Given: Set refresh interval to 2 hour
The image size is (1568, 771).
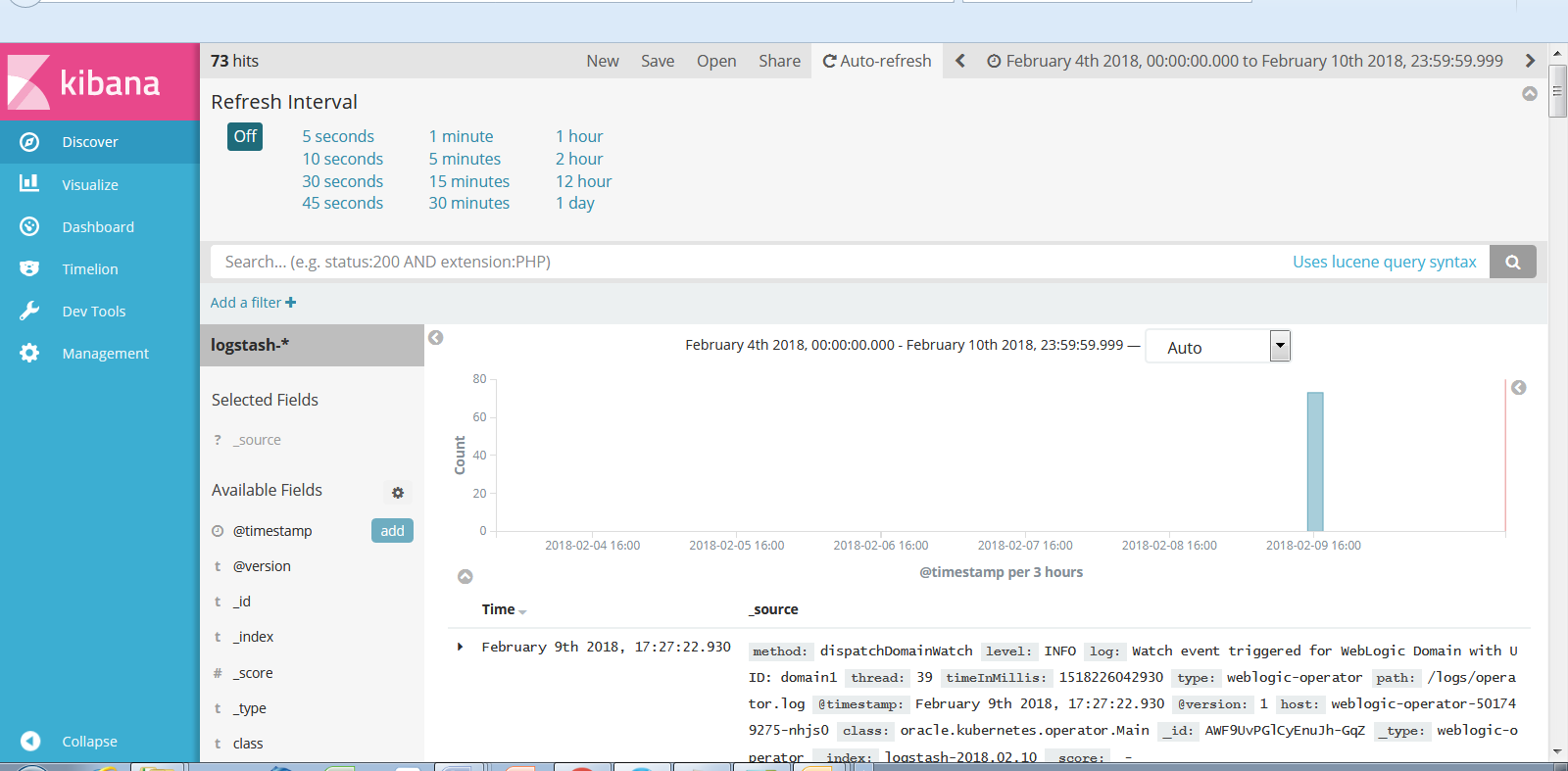Looking at the screenshot, I should (579, 159).
